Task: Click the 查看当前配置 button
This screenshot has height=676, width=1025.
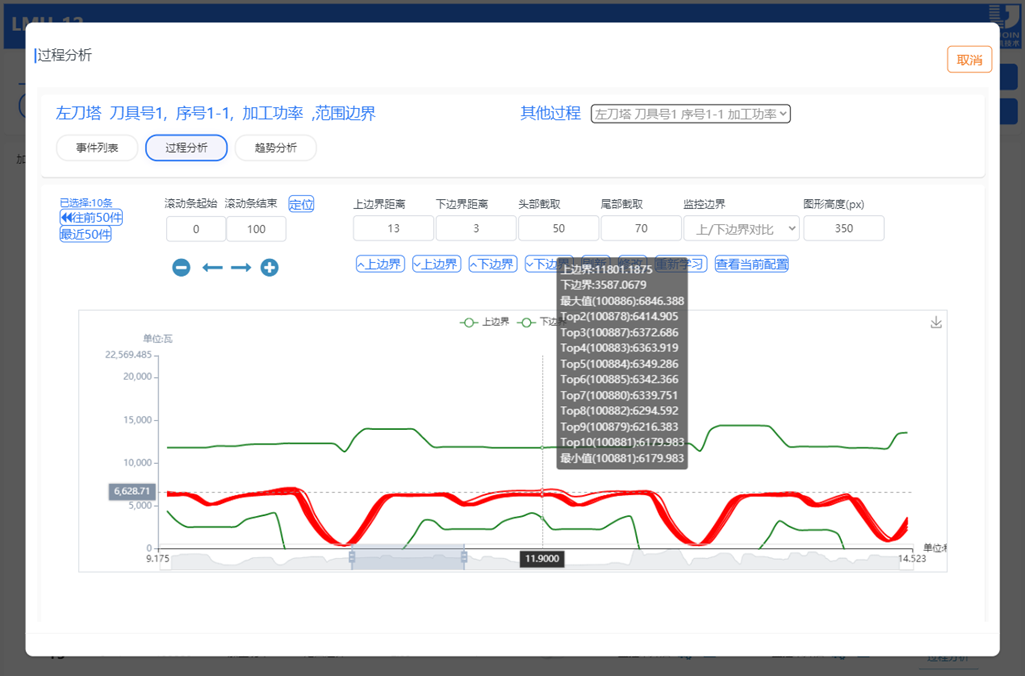Action: (752, 264)
